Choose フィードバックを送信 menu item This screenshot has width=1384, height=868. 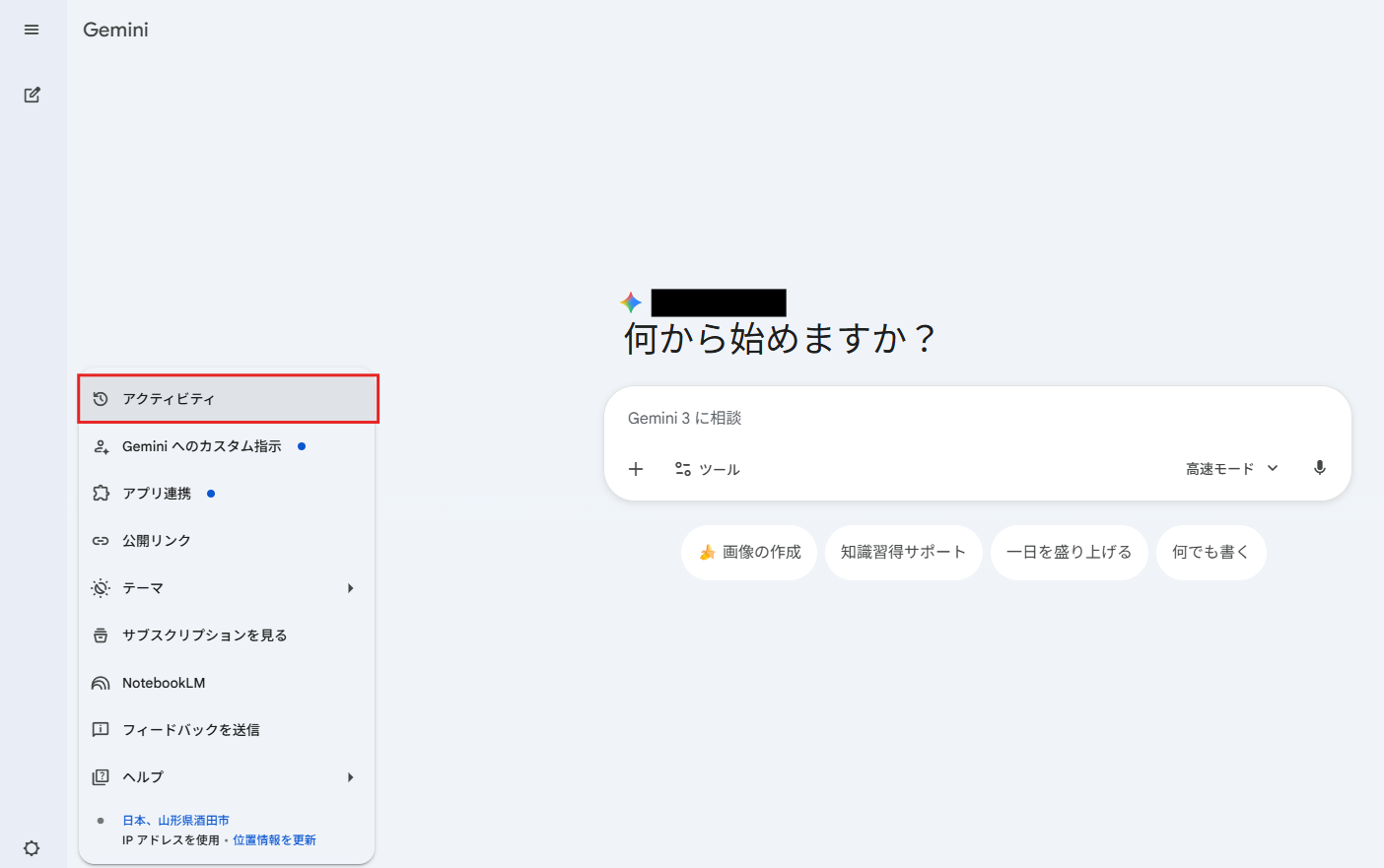click(227, 730)
